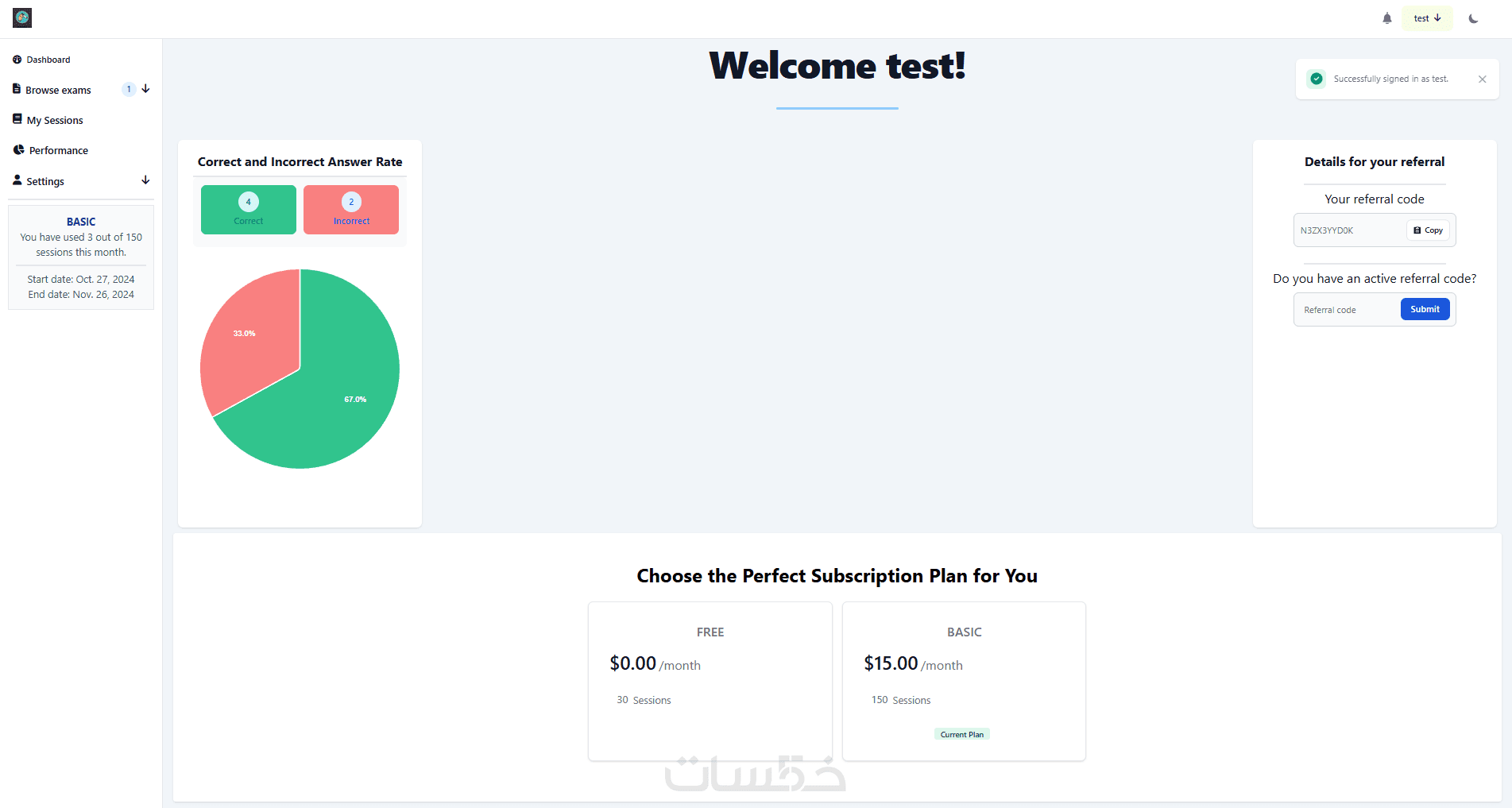Submit the referral code
Image resolution: width=1512 pixels, height=808 pixels.
pyautogui.click(x=1425, y=309)
